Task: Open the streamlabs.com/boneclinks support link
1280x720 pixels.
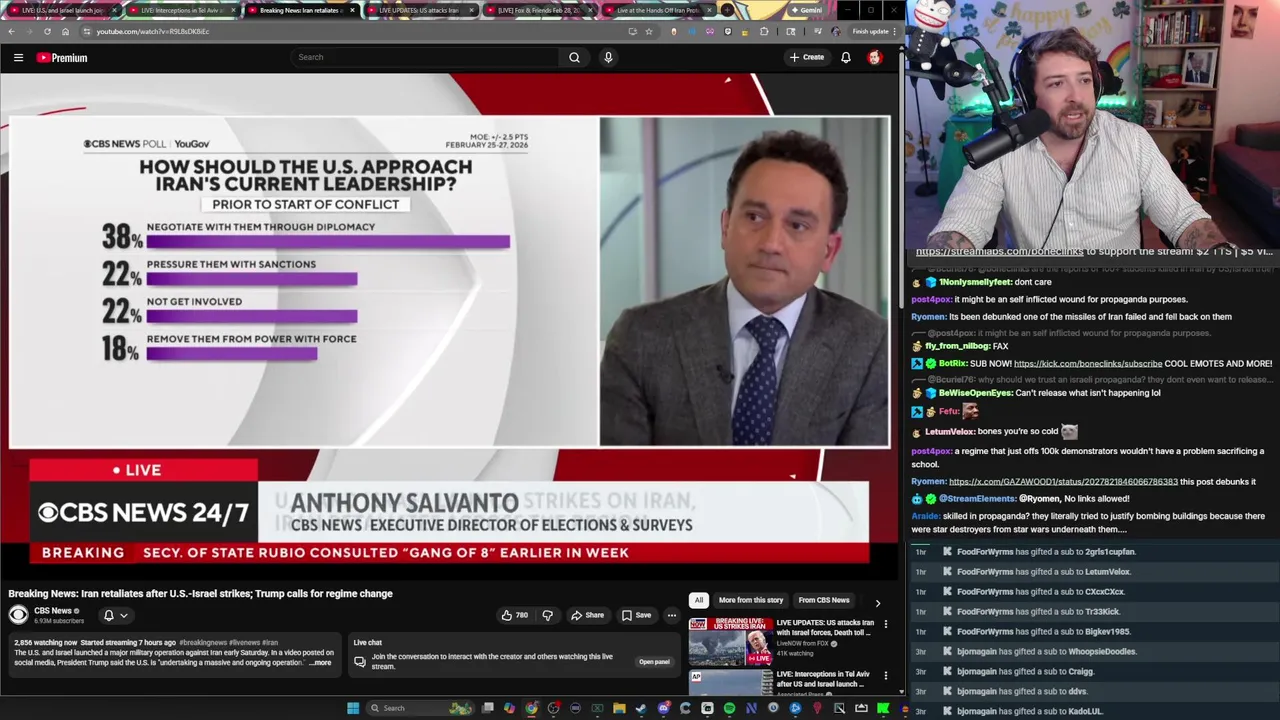Action: click(999, 252)
